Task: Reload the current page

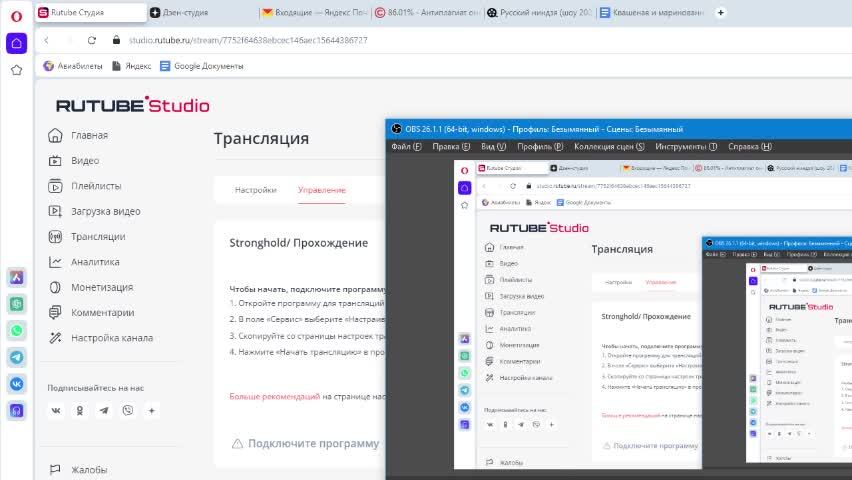Action: 92,40
